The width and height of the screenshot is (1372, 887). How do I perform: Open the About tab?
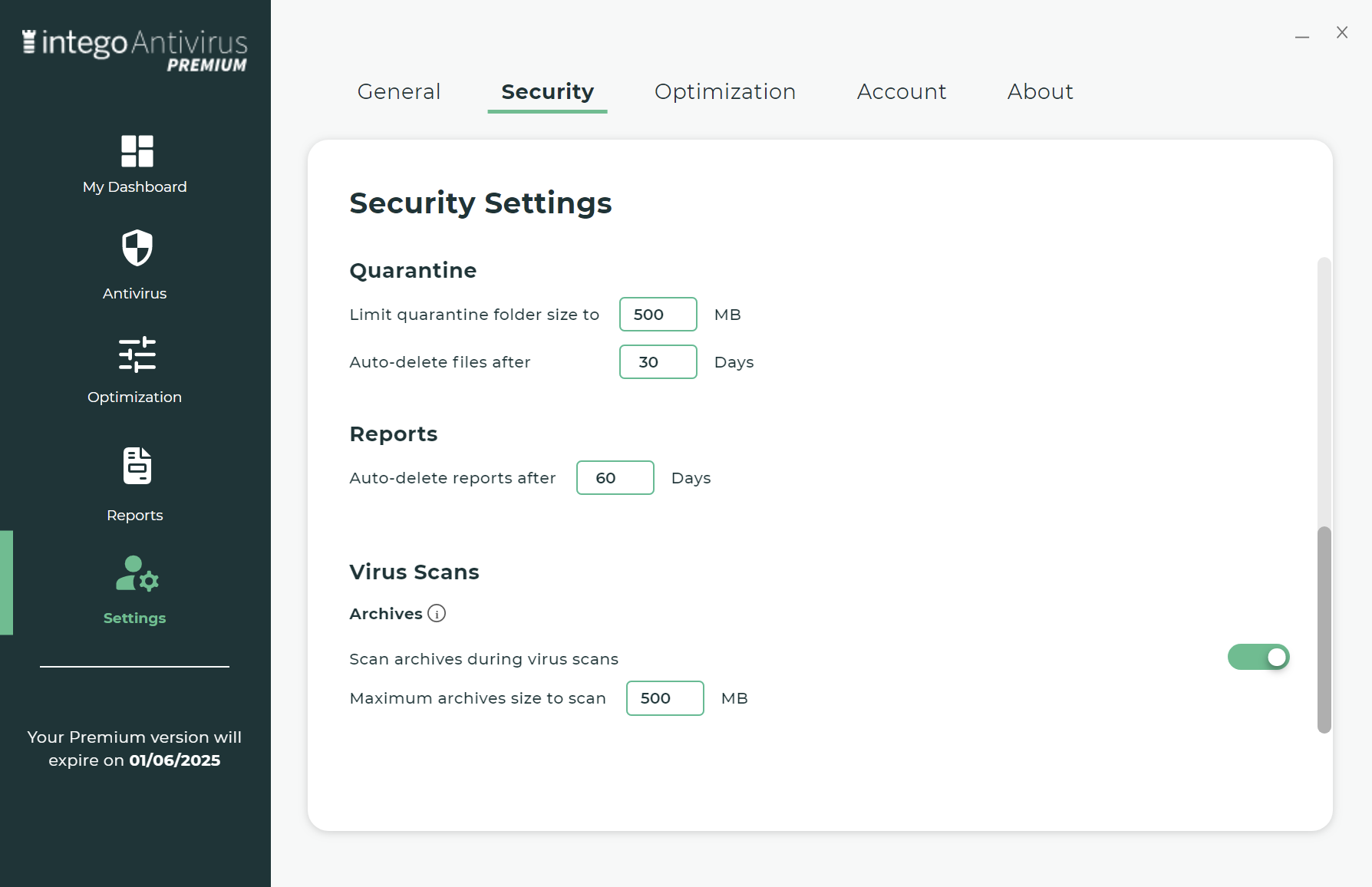pyautogui.click(x=1040, y=92)
